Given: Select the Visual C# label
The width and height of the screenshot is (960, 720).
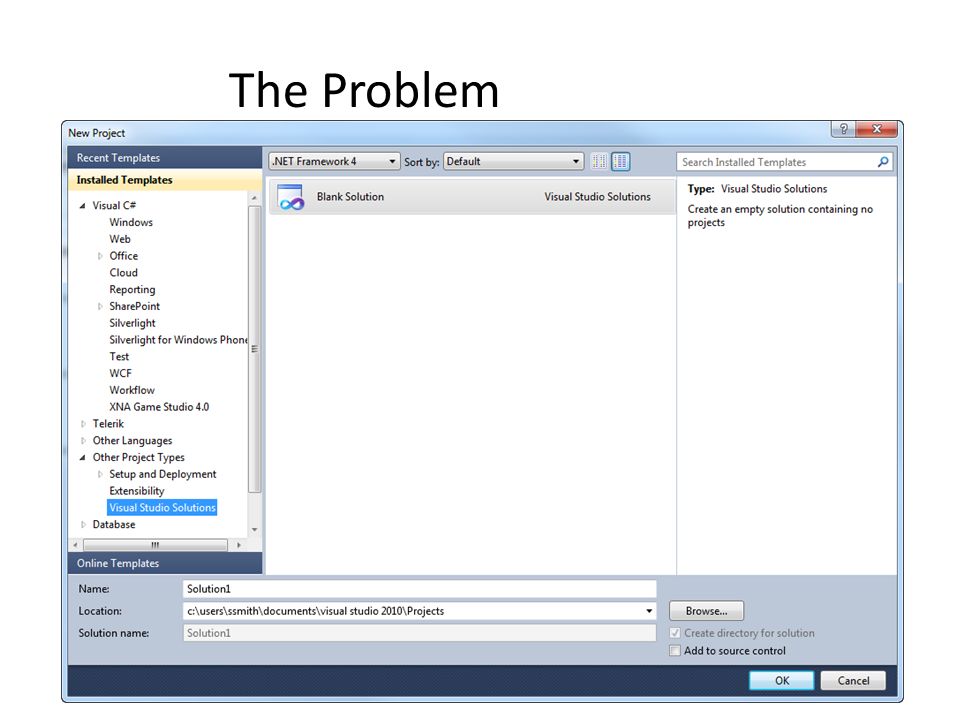Looking at the screenshot, I should 114,206.
